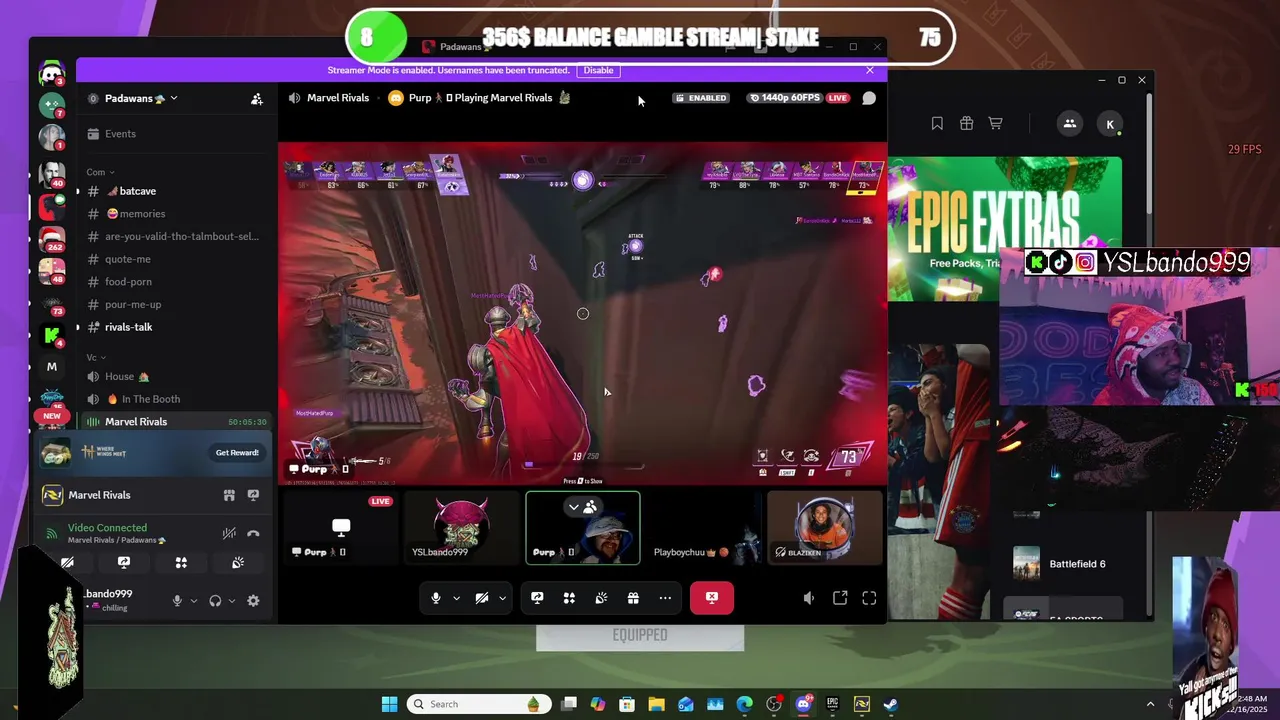
Task: Mute the microphone in the call control bar
Action: coord(436,598)
